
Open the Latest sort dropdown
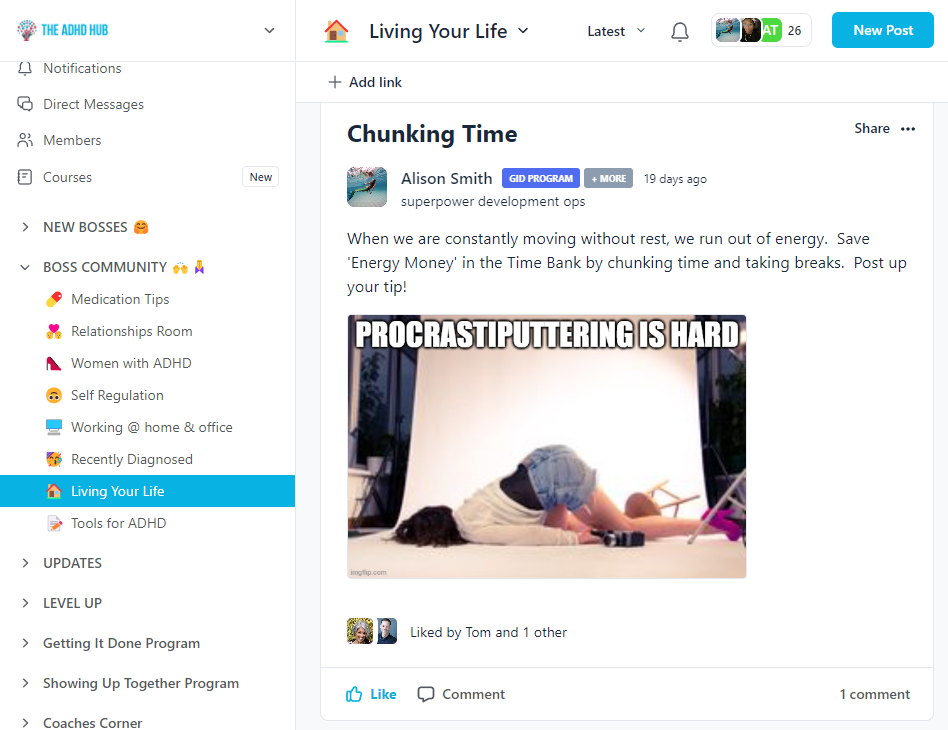click(x=616, y=31)
